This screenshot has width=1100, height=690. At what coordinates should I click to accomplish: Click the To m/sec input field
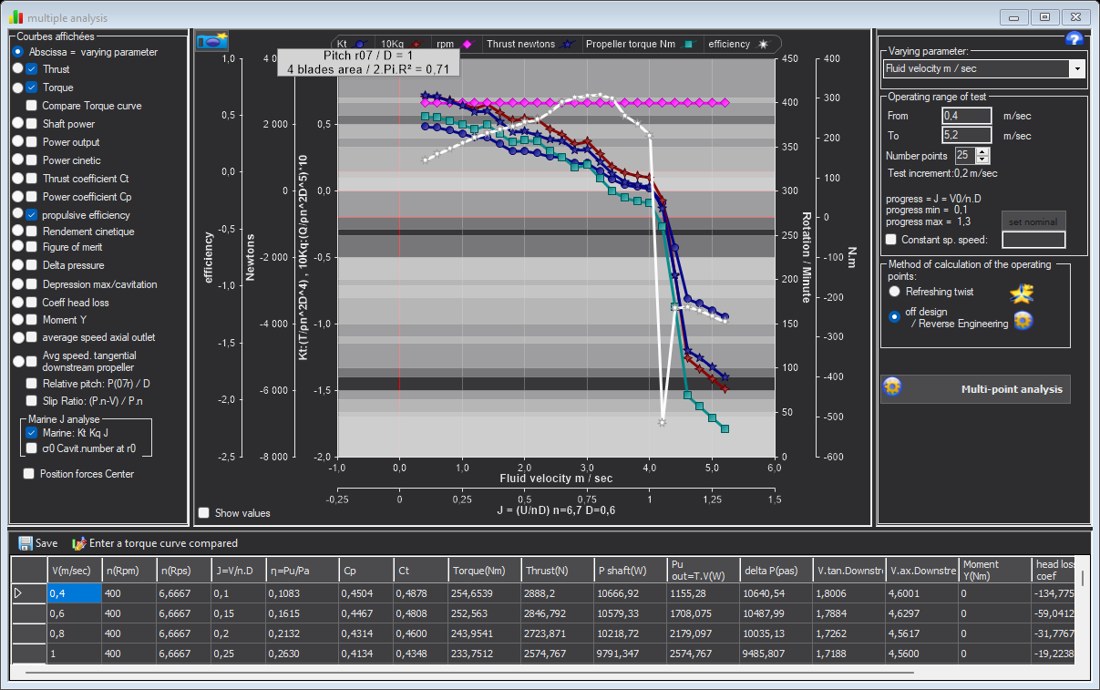[967, 135]
